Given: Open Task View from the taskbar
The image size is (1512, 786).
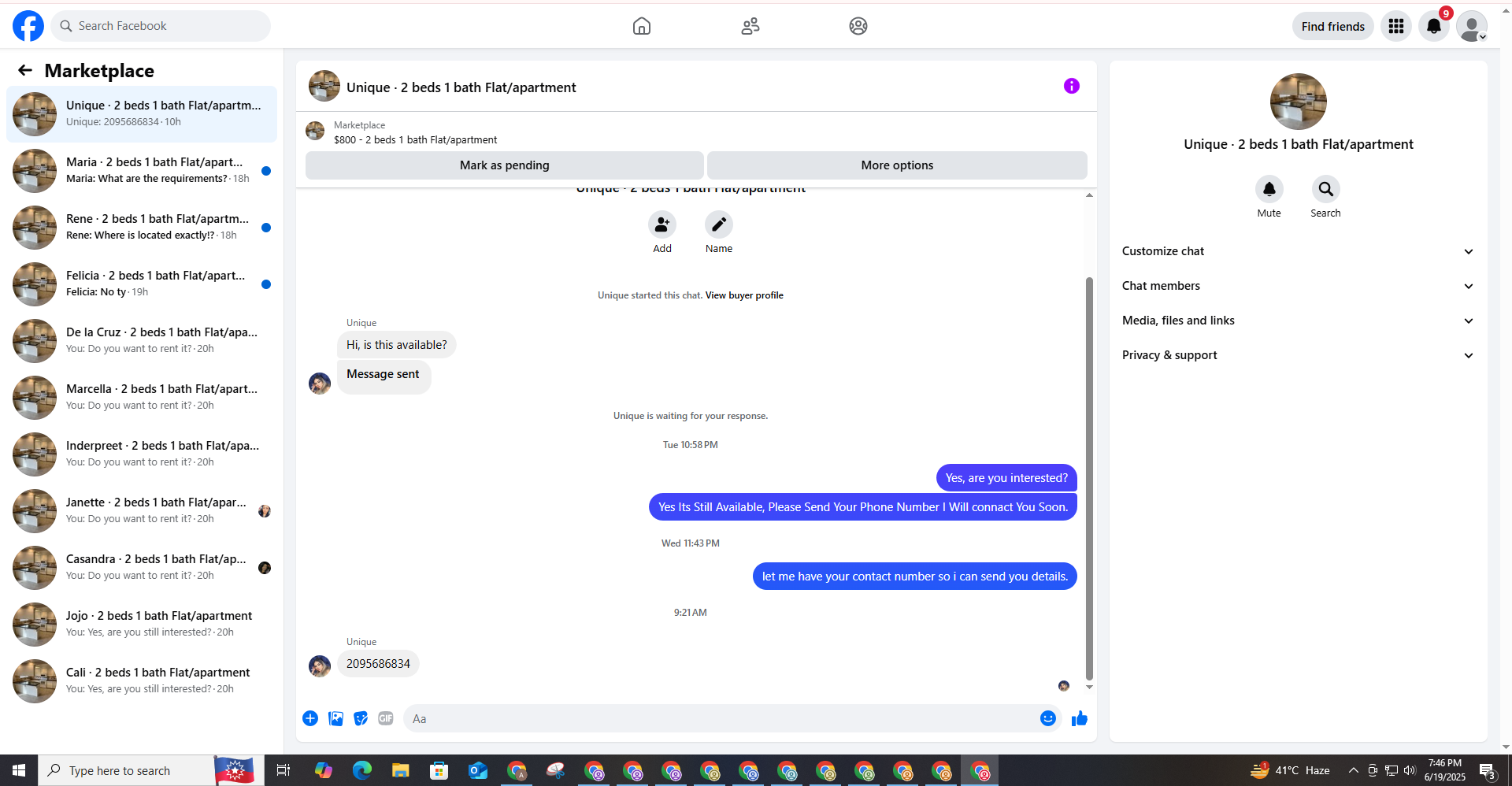Looking at the screenshot, I should point(283,770).
